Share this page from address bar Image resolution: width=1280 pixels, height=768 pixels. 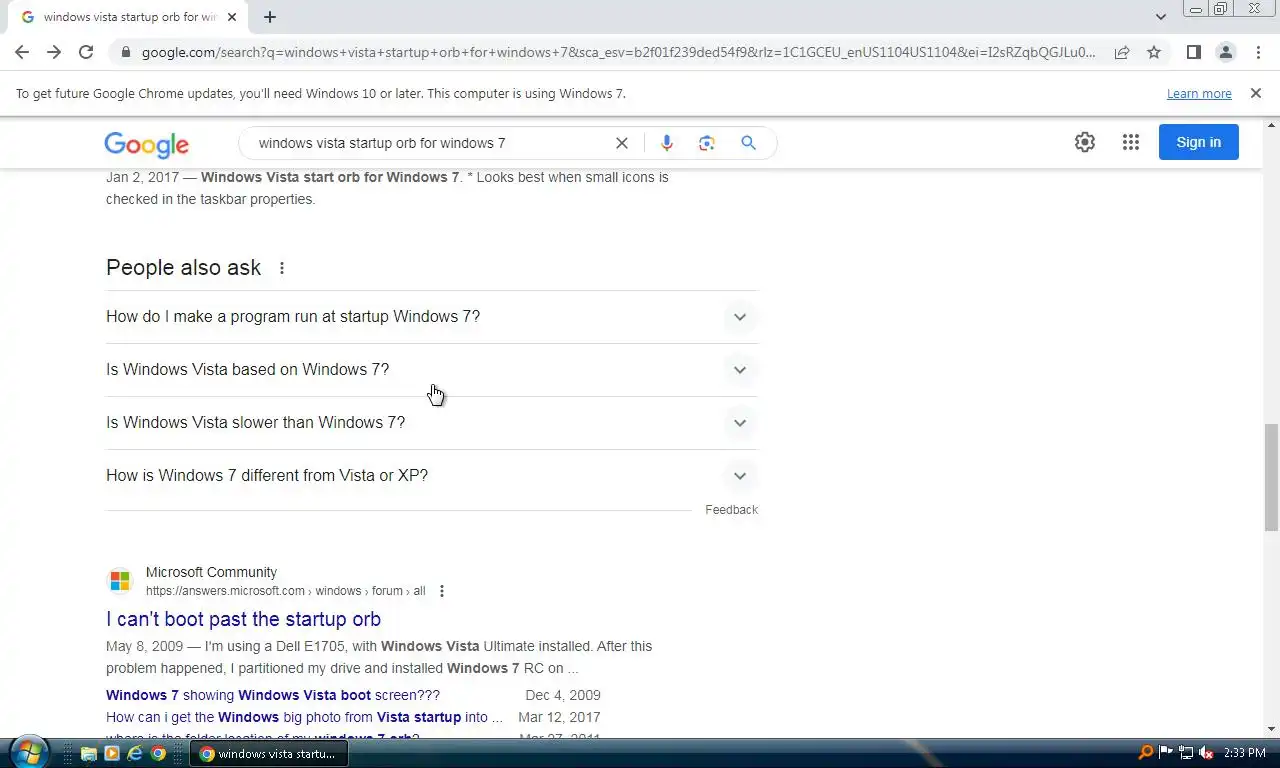coord(1122,52)
